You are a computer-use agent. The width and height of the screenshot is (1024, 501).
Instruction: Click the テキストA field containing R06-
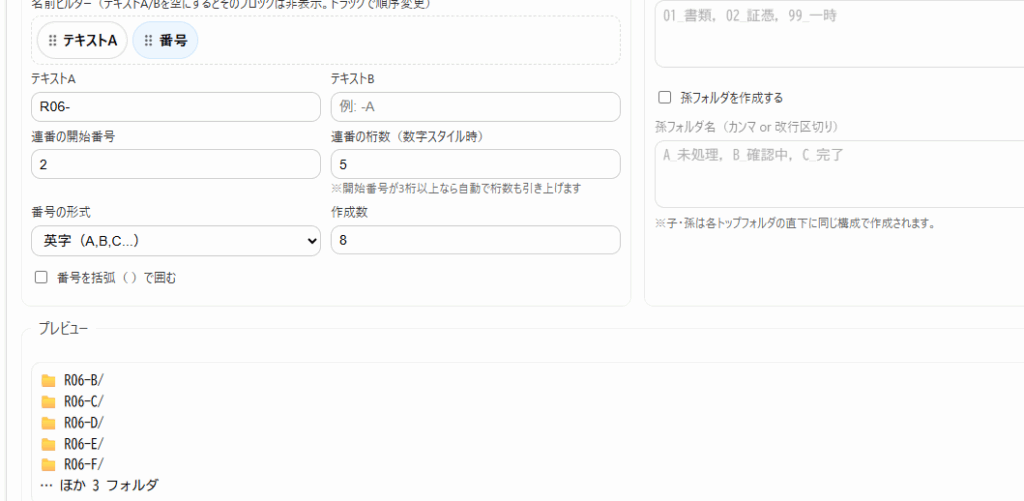coord(176,107)
